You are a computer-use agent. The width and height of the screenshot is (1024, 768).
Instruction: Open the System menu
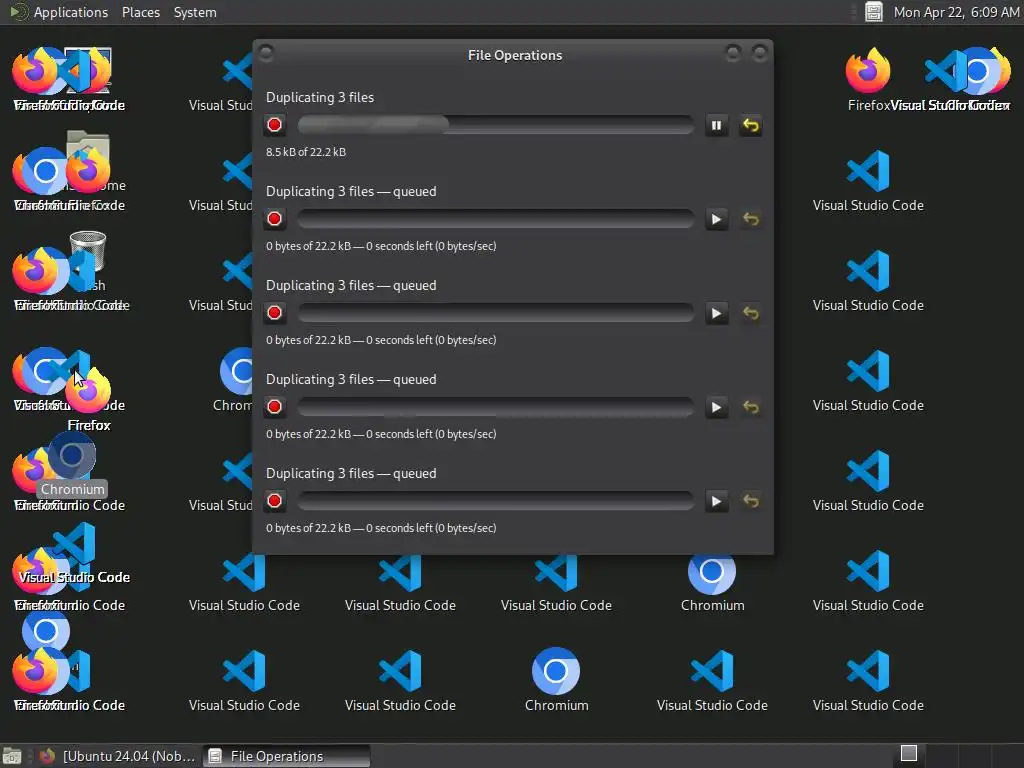(195, 12)
